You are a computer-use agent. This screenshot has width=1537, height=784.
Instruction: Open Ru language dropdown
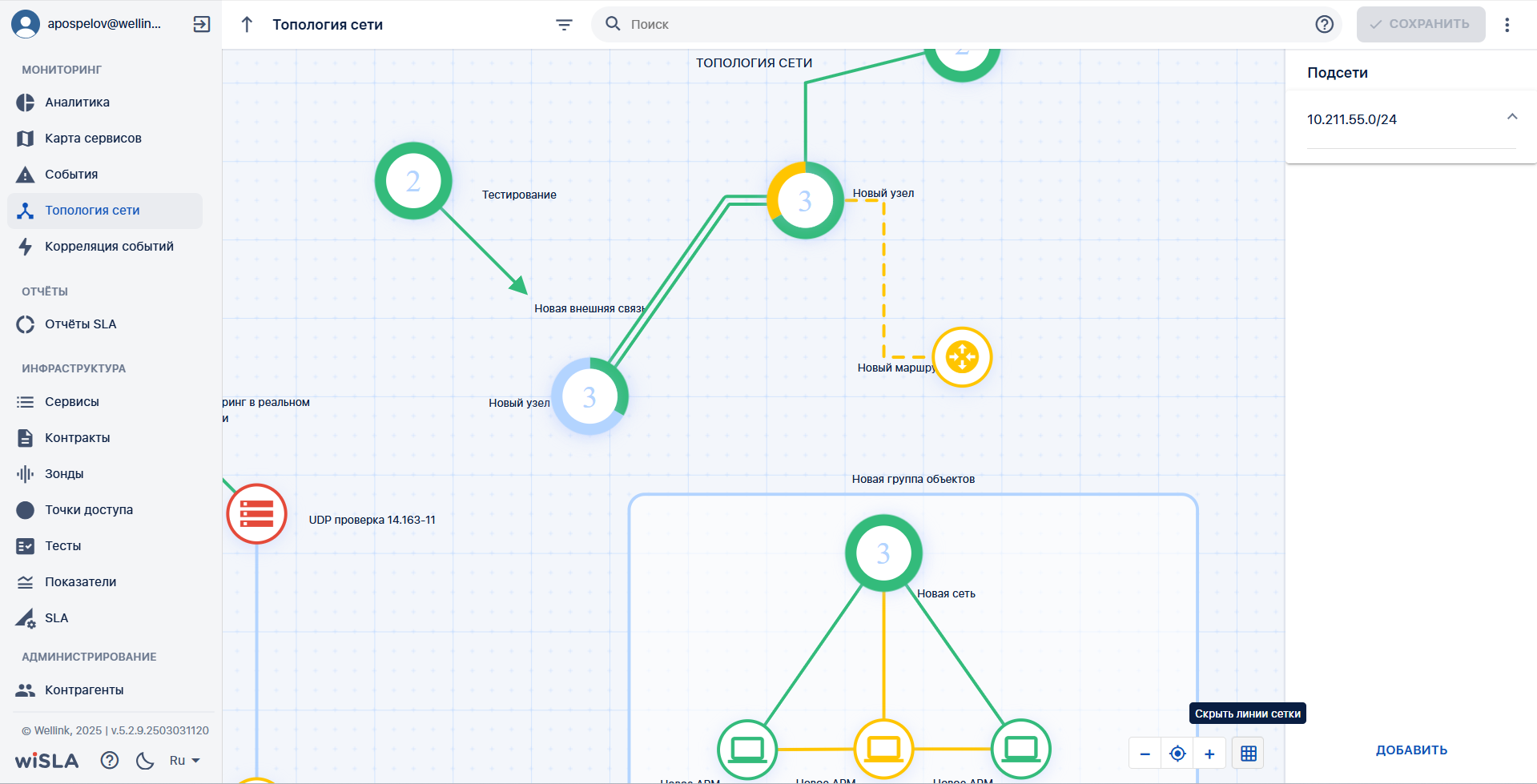pyautogui.click(x=184, y=761)
